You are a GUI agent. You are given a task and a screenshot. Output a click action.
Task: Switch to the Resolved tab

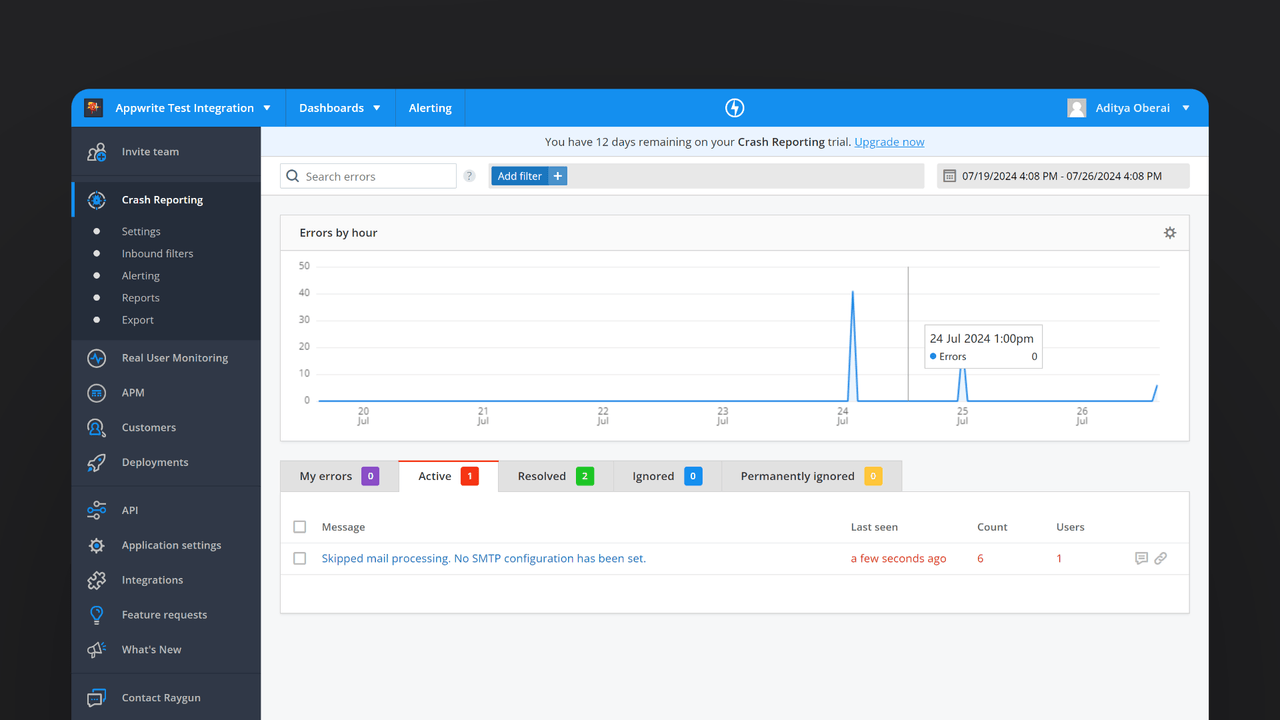pyautogui.click(x=555, y=476)
